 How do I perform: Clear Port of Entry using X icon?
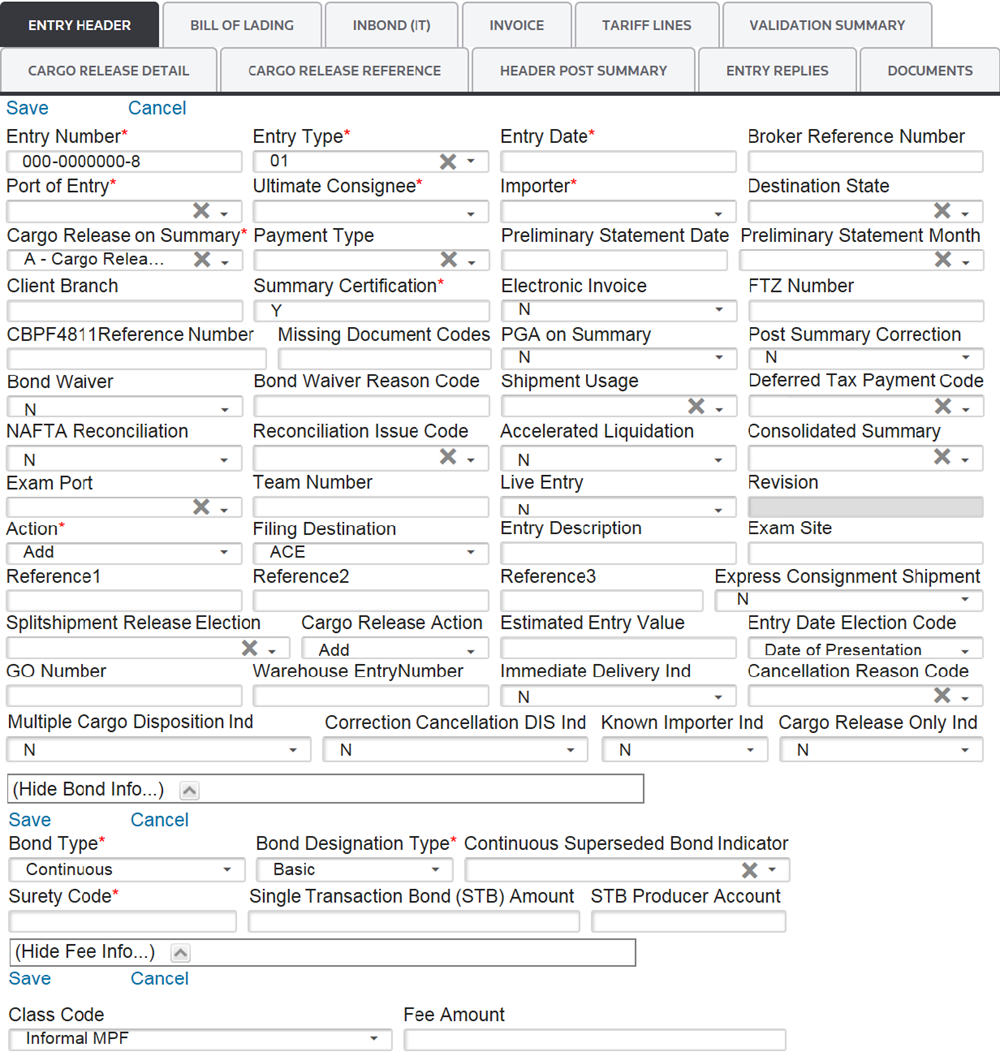[201, 211]
